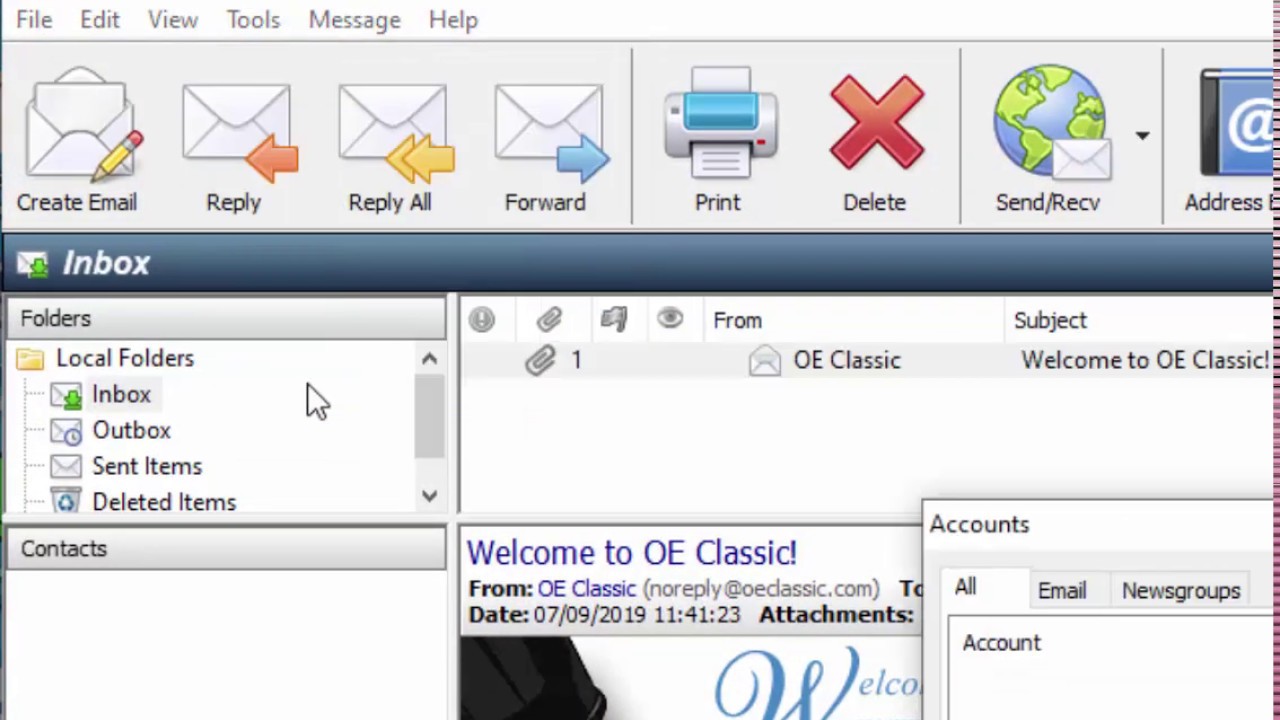Click folder list scroll down arrow
Viewport: 1280px width, 720px height.
coord(429,496)
